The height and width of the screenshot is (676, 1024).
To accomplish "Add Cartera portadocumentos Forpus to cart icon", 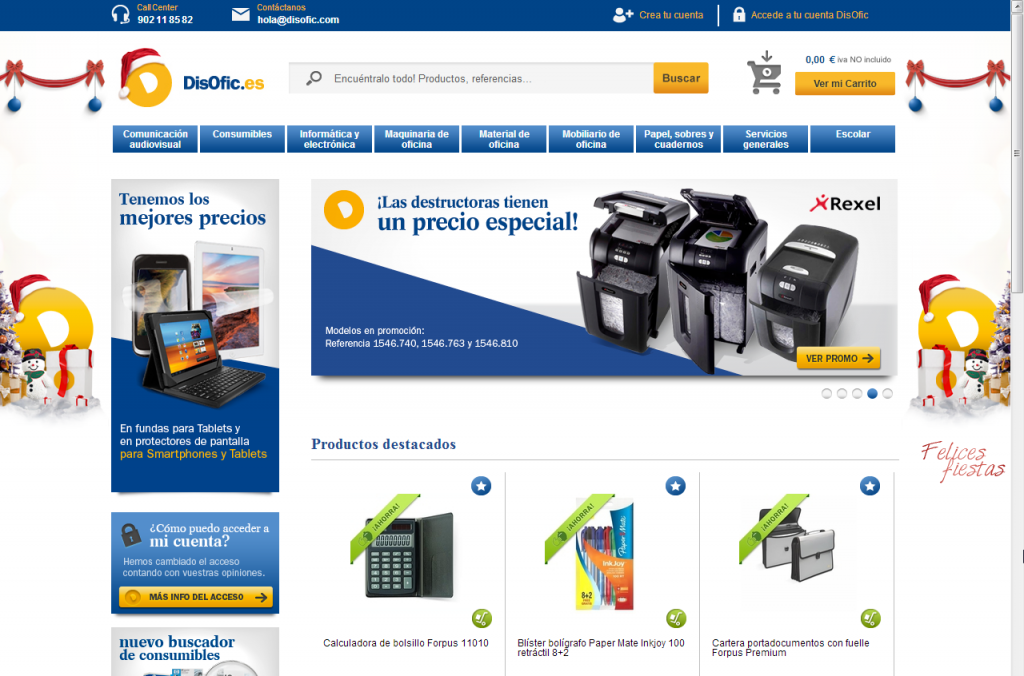I will [871, 618].
